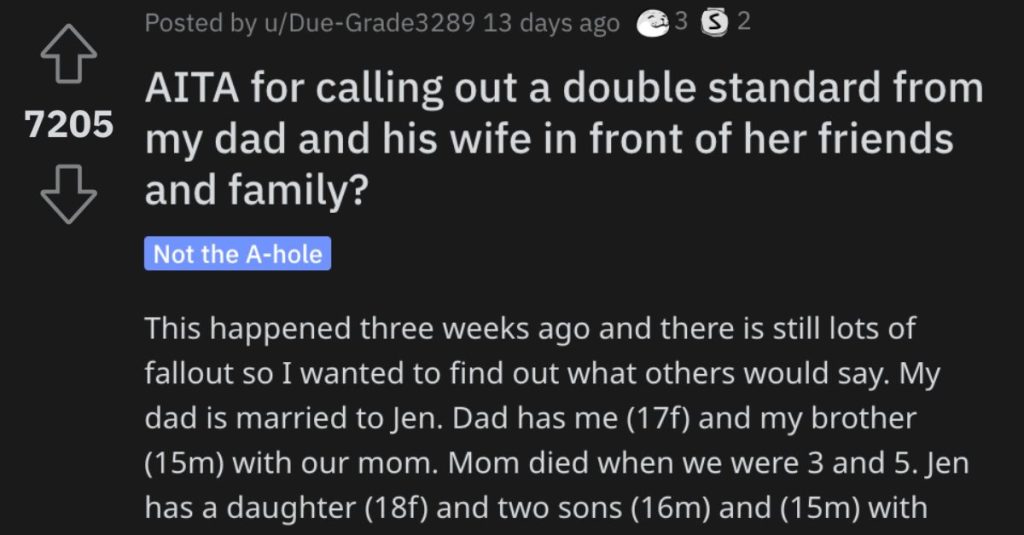Click the smiling face award icon
Image resolution: width=1024 pixels, height=535 pixels.
(x=653, y=24)
